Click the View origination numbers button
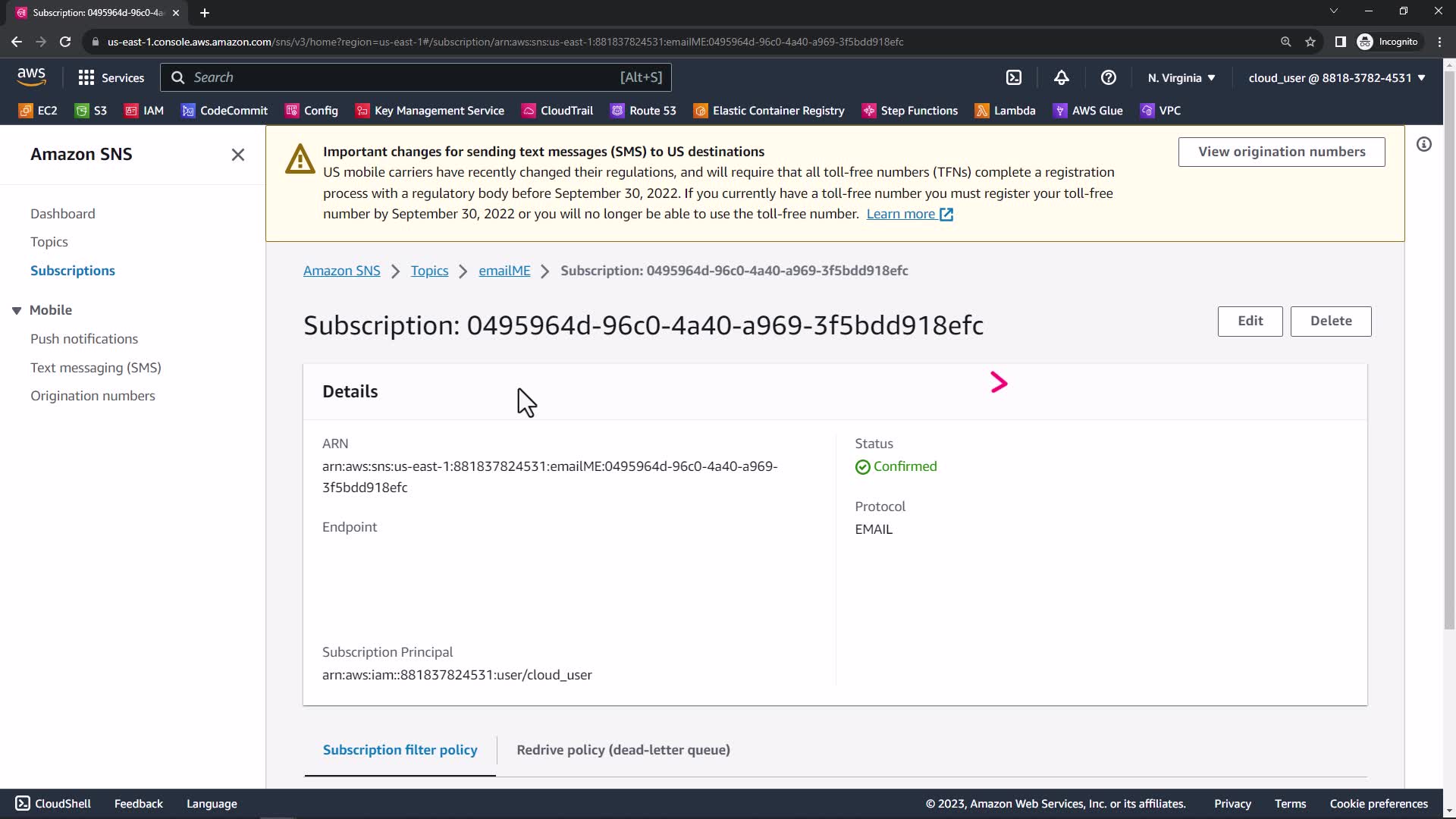The image size is (1456, 819). 1281,152
